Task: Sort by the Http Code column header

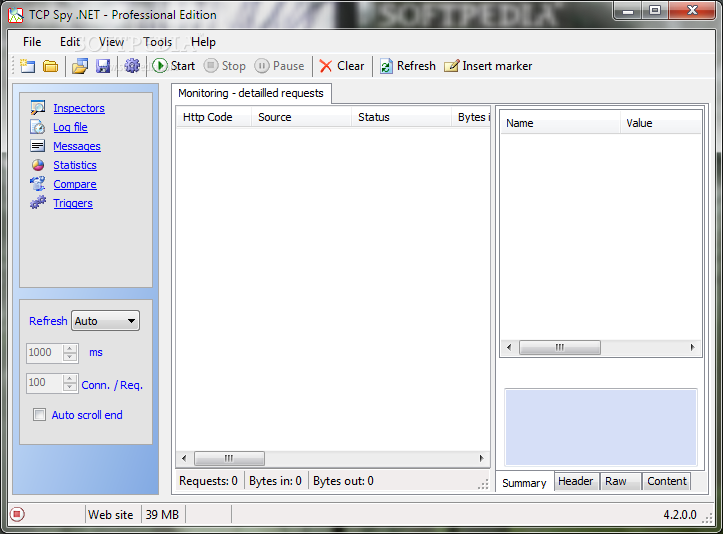Action: click(x=214, y=117)
